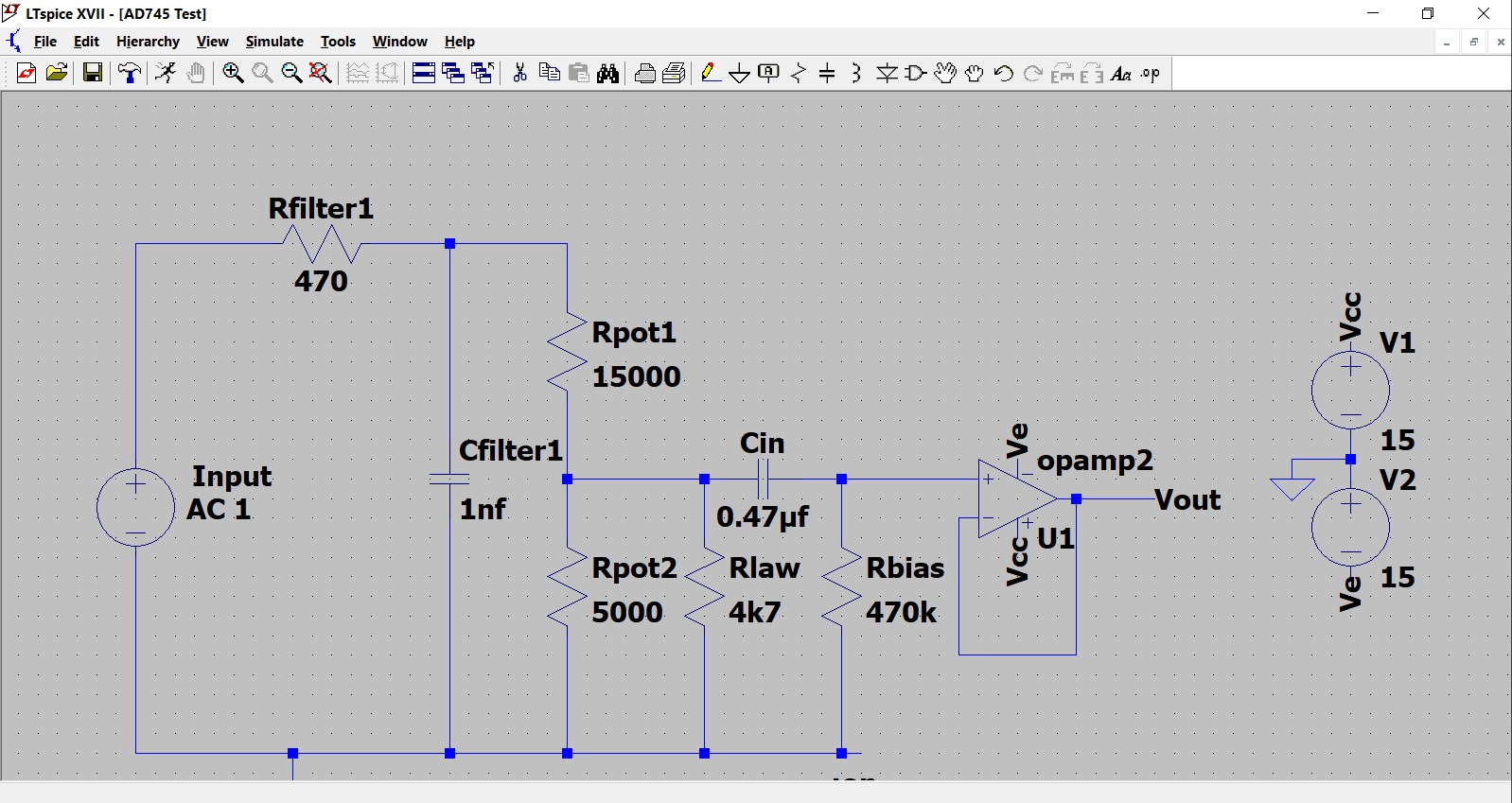Open the Component library gate icon

tap(915, 74)
